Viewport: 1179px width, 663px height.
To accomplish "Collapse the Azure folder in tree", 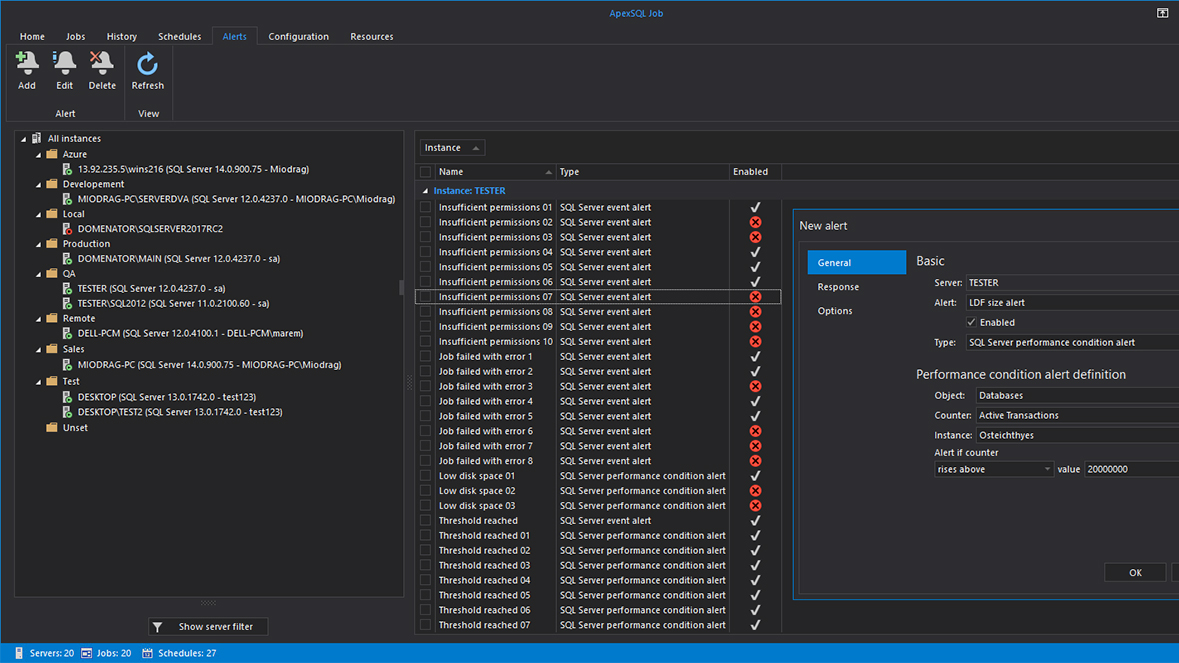I will point(39,155).
